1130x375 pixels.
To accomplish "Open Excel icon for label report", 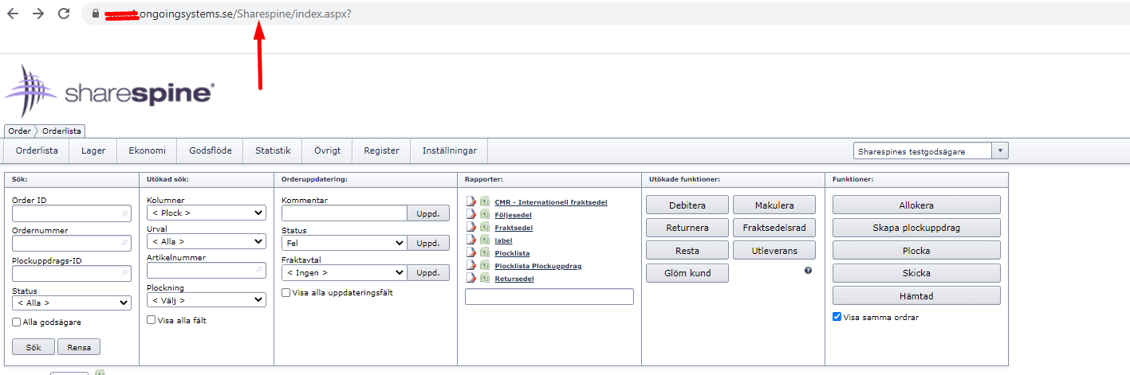I will pos(485,240).
